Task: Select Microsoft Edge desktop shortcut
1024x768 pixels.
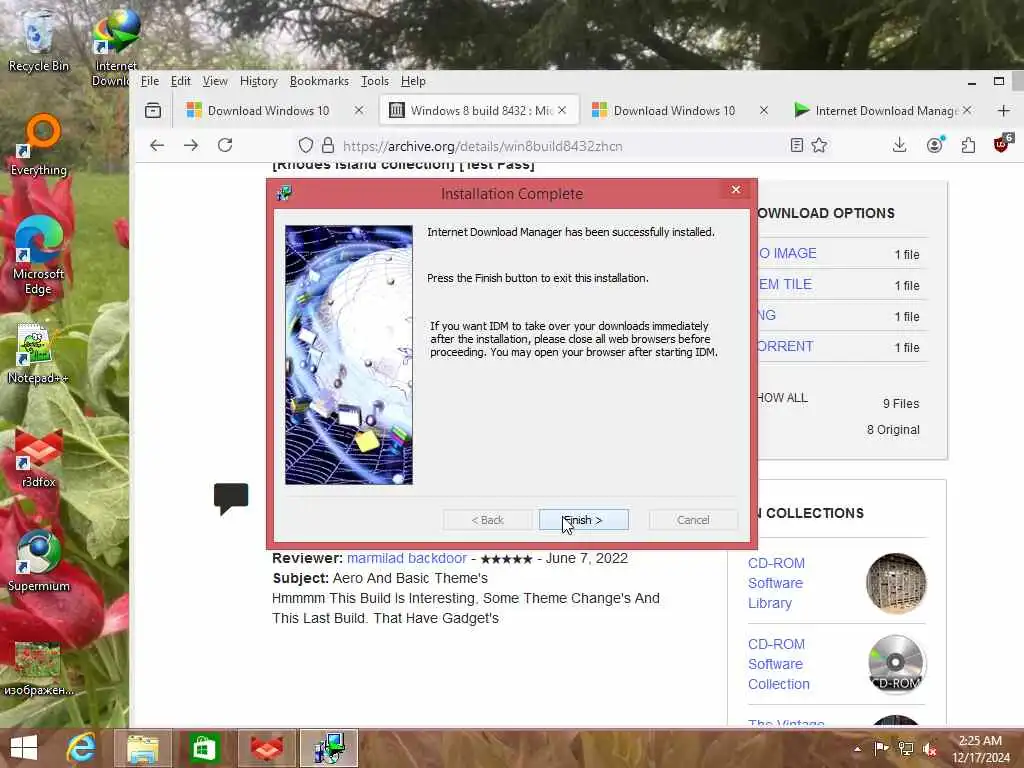Action: point(39,256)
